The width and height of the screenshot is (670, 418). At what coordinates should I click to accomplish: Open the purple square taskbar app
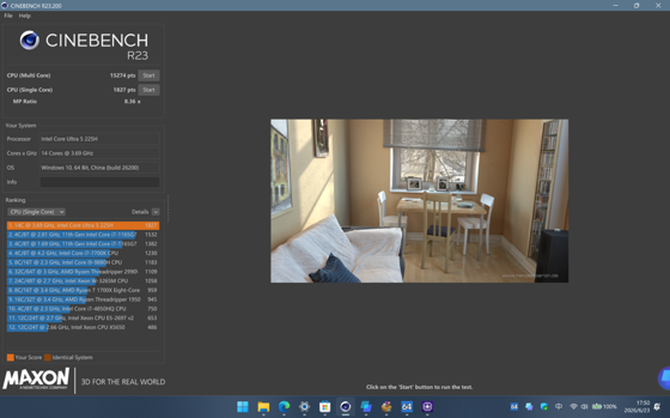tap(427, 406)
